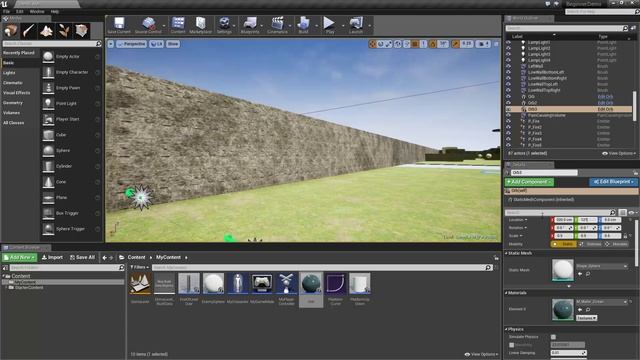Open the Blueprints toolbar icon
The width and height of the screenshot is (640, 360).
click(250, 25)
